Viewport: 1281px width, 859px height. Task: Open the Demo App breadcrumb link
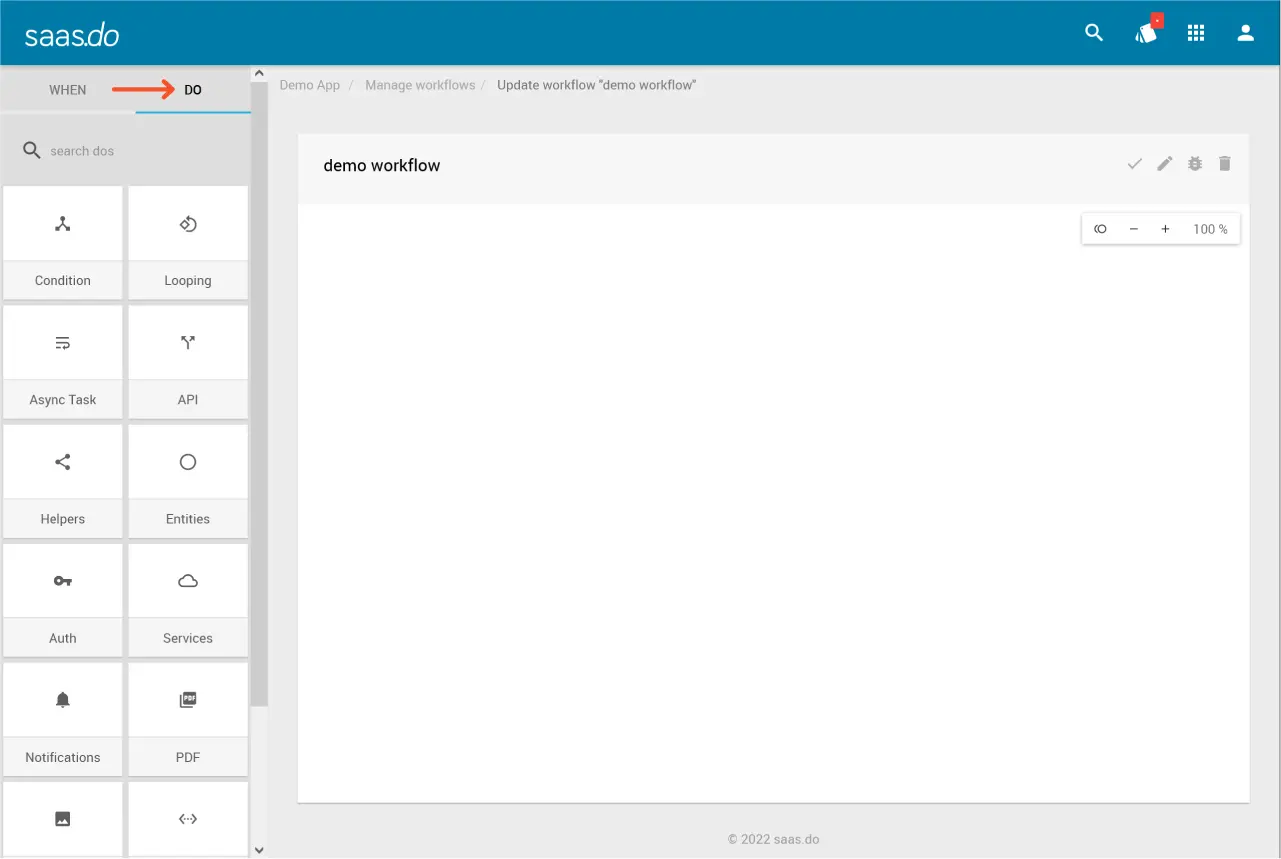click(x=310, y=85)
